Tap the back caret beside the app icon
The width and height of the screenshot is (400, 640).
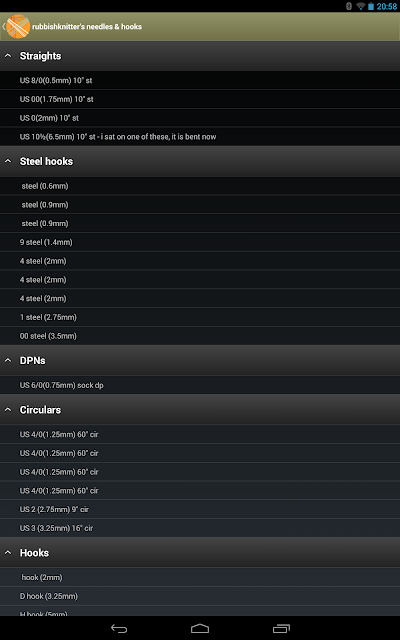click(x=3, y=27)
